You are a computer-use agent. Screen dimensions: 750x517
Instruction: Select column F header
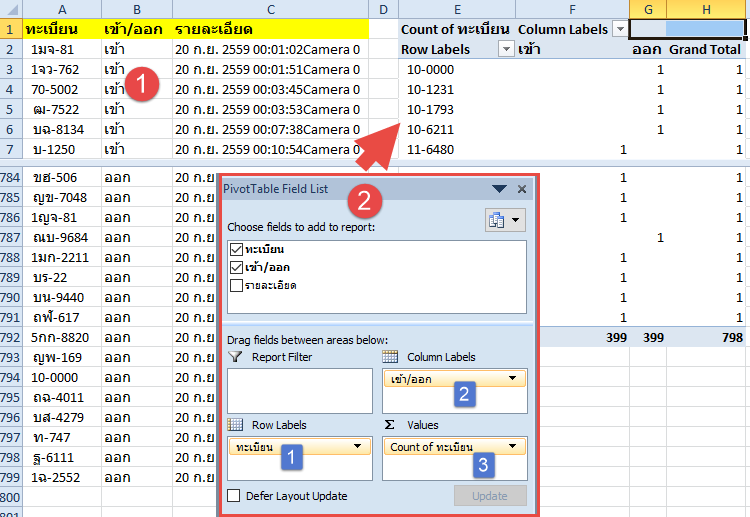[572, 9]
